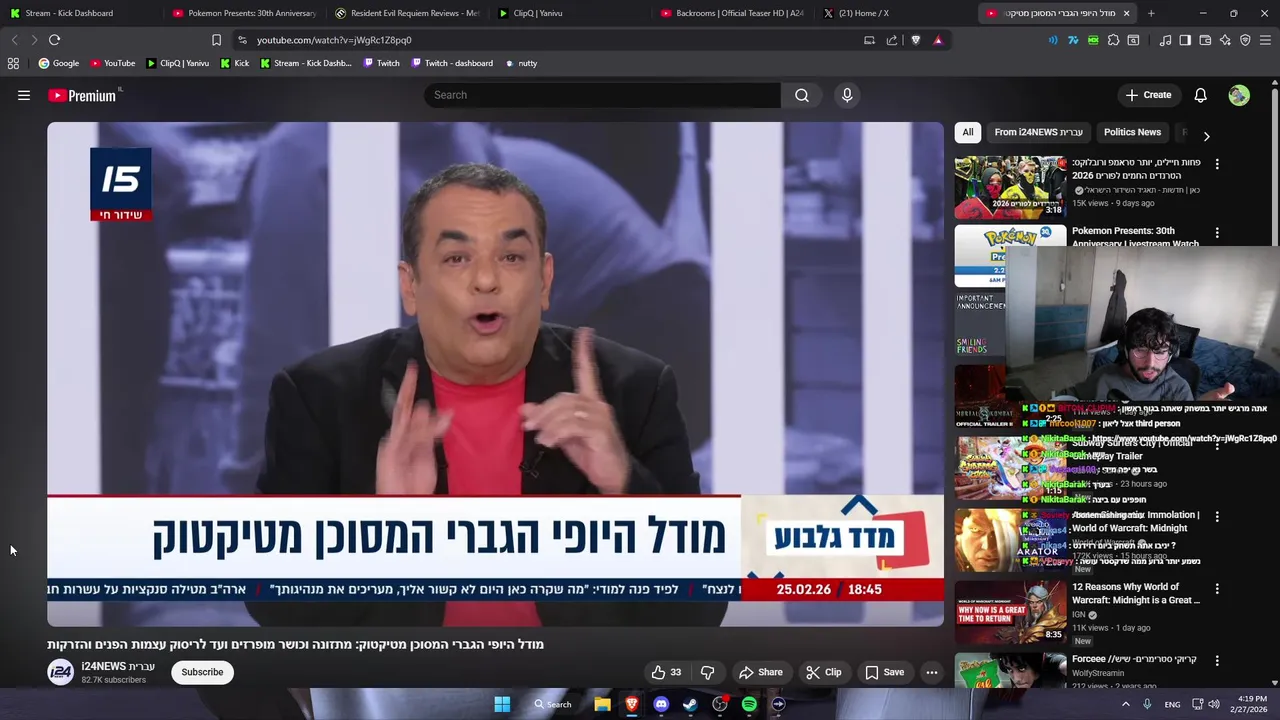
Task: Open a new browser tab
Action: 1151,13
